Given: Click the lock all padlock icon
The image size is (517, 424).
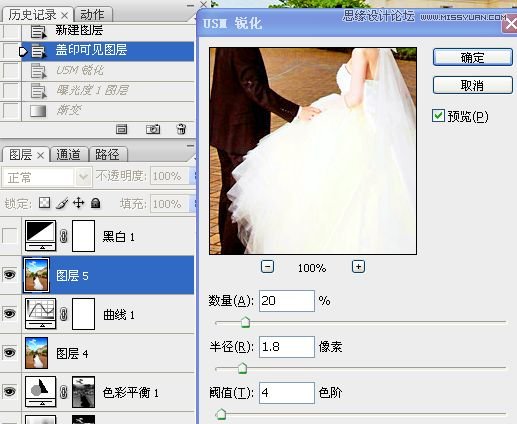Looking at the screenshot, I should point(96,203).
